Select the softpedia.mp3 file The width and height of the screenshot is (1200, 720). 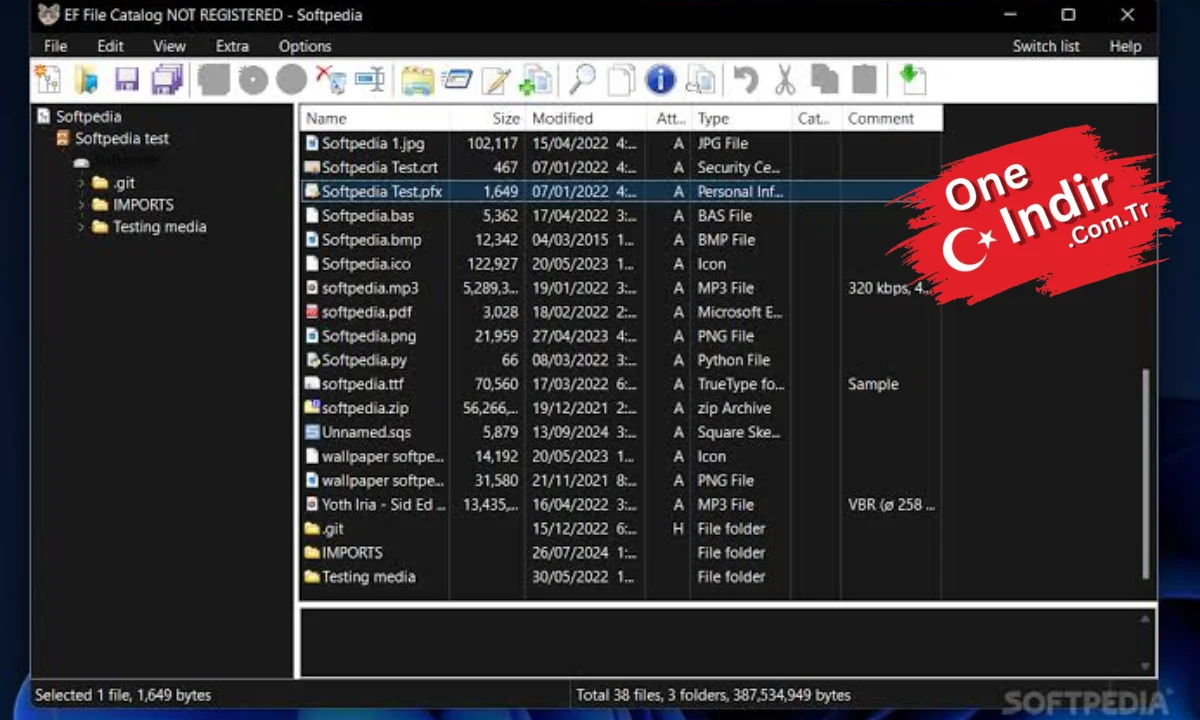(620, 288)
